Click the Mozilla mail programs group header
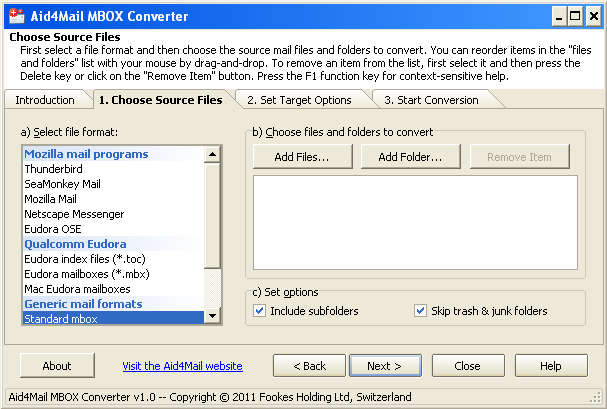Image resolution: width=607 pixels, height=409 pixels. tap(113, 154)
